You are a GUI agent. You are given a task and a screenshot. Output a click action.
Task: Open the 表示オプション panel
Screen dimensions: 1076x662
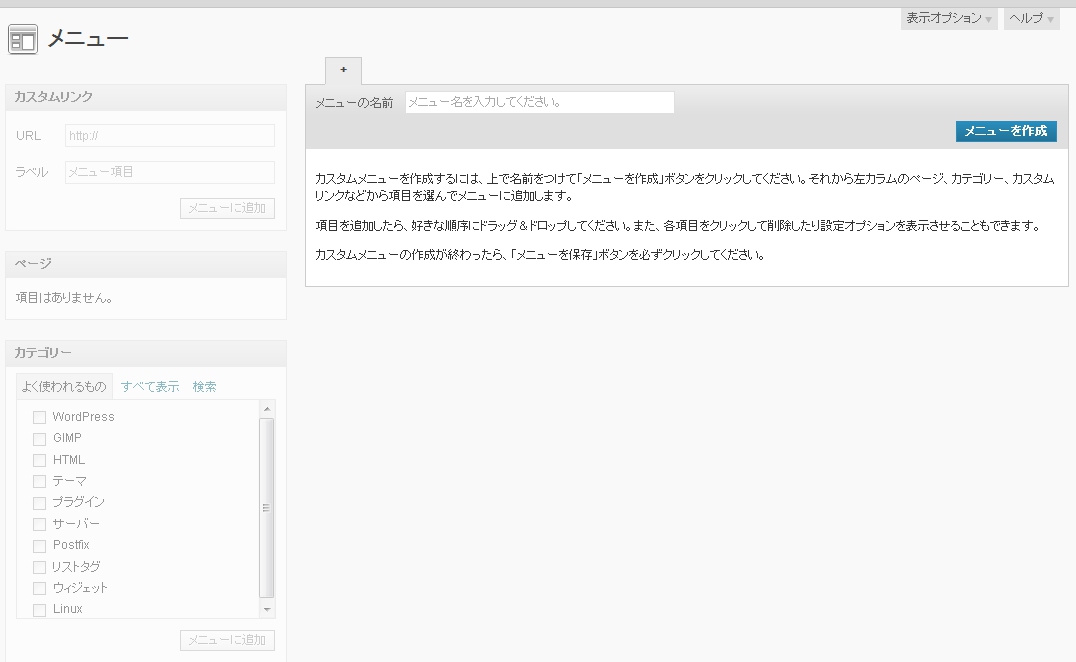coord(943,18)
